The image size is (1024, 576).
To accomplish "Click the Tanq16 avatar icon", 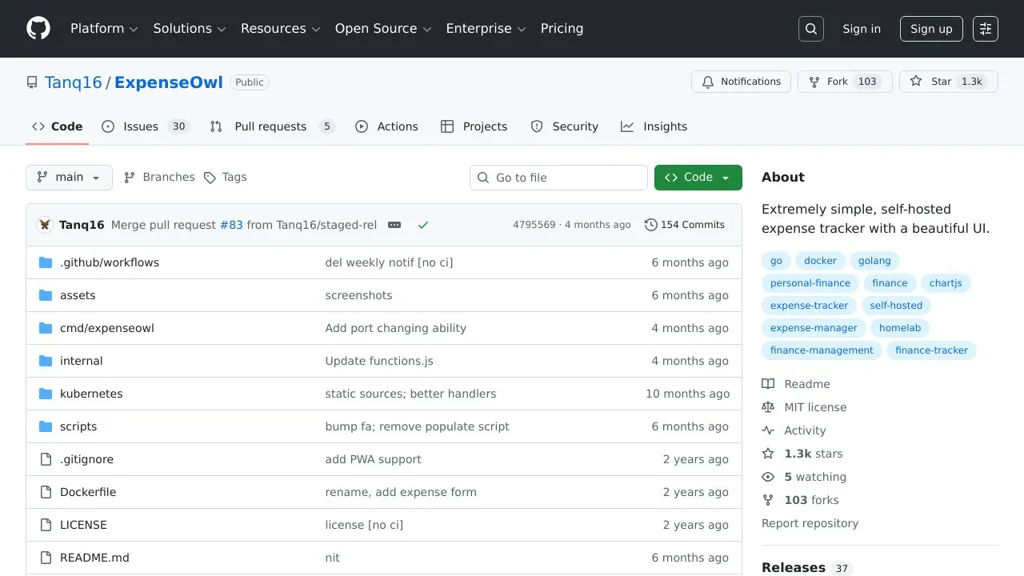I will pyautogui.click(x=45, y=225).
